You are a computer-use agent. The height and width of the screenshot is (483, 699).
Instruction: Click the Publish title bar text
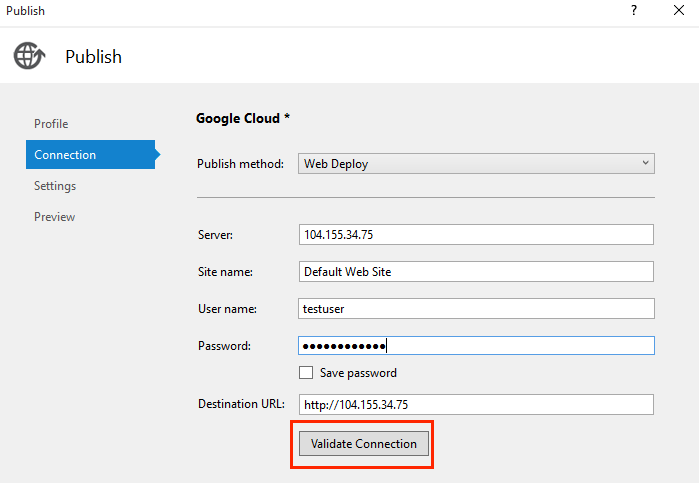coord(25,11)
